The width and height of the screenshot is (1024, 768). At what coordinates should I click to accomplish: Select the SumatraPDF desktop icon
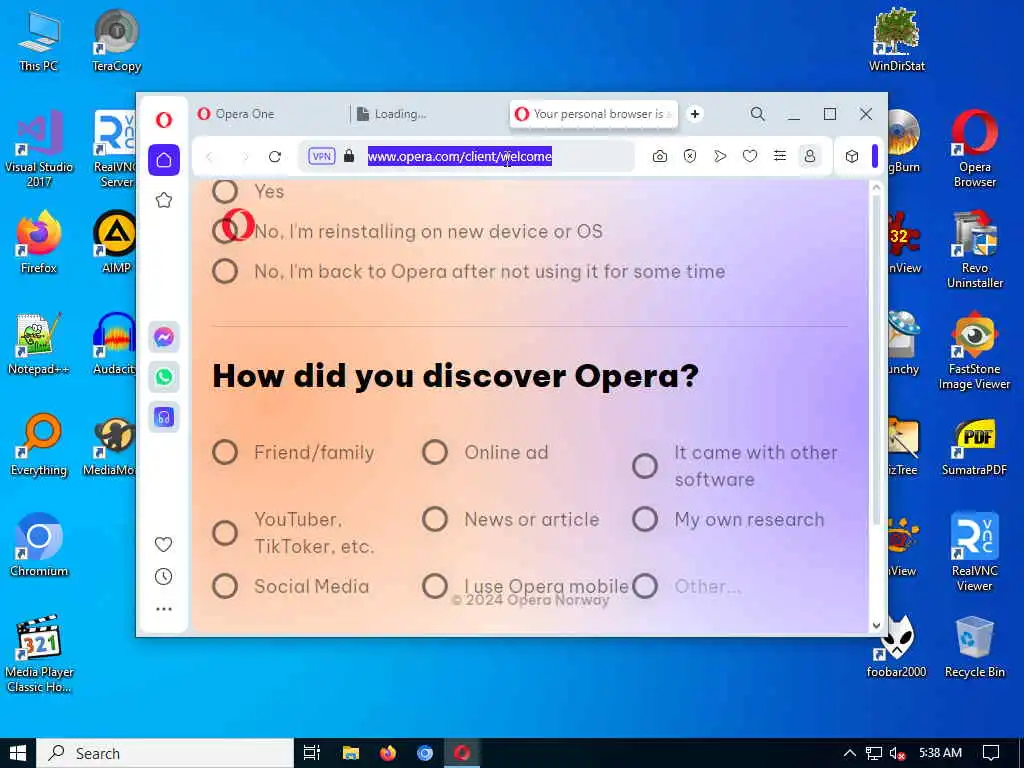974,445
